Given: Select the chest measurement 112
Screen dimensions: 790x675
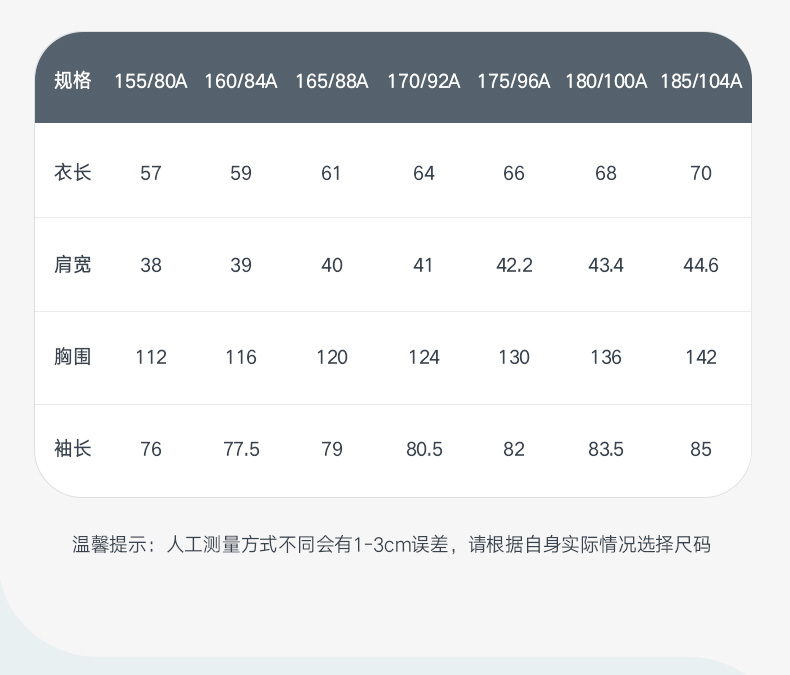Looking at the screenshot, I should [x=151, y=357].
